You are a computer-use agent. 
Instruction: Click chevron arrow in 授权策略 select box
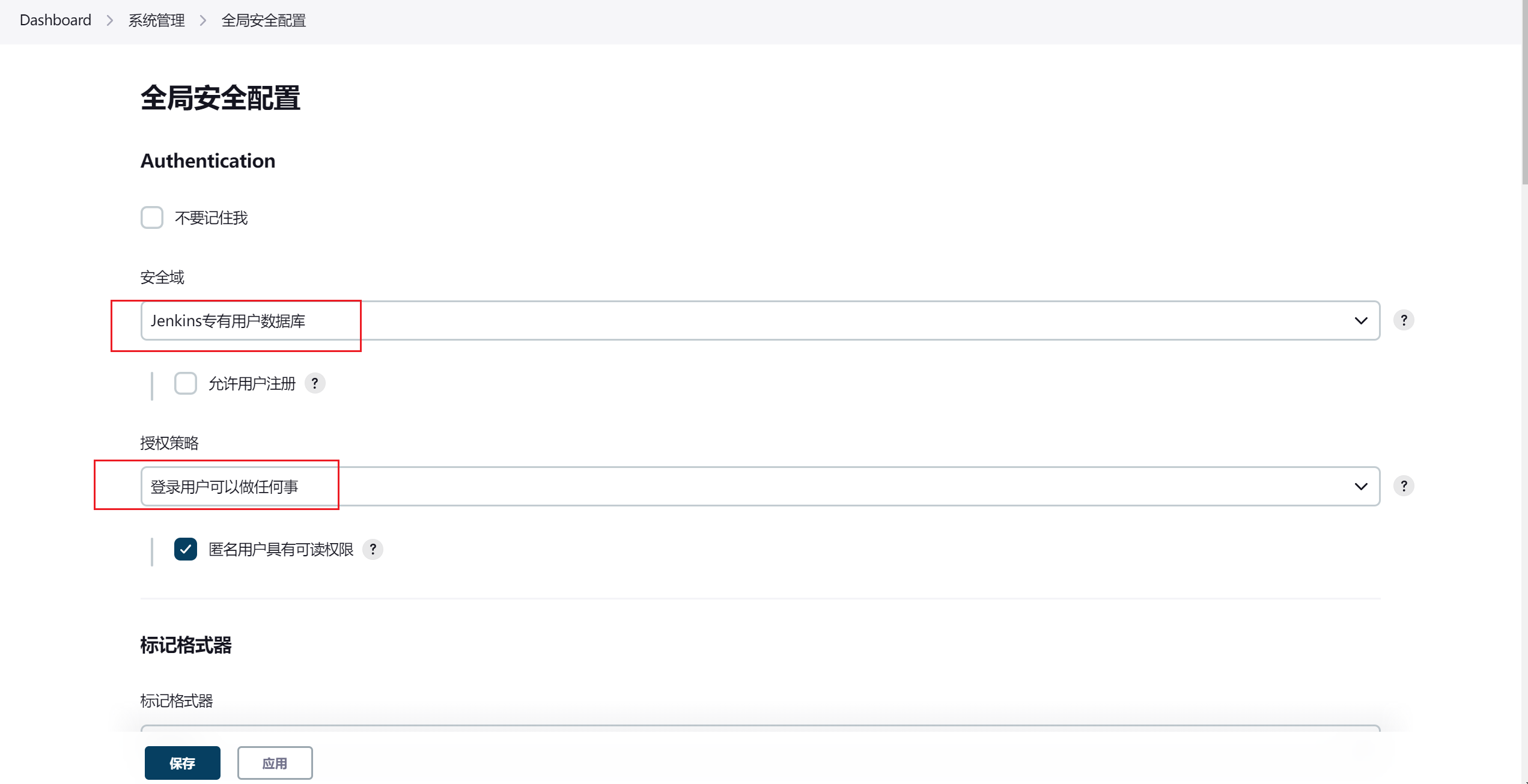pyautogui.click(x=1361, y=487)
